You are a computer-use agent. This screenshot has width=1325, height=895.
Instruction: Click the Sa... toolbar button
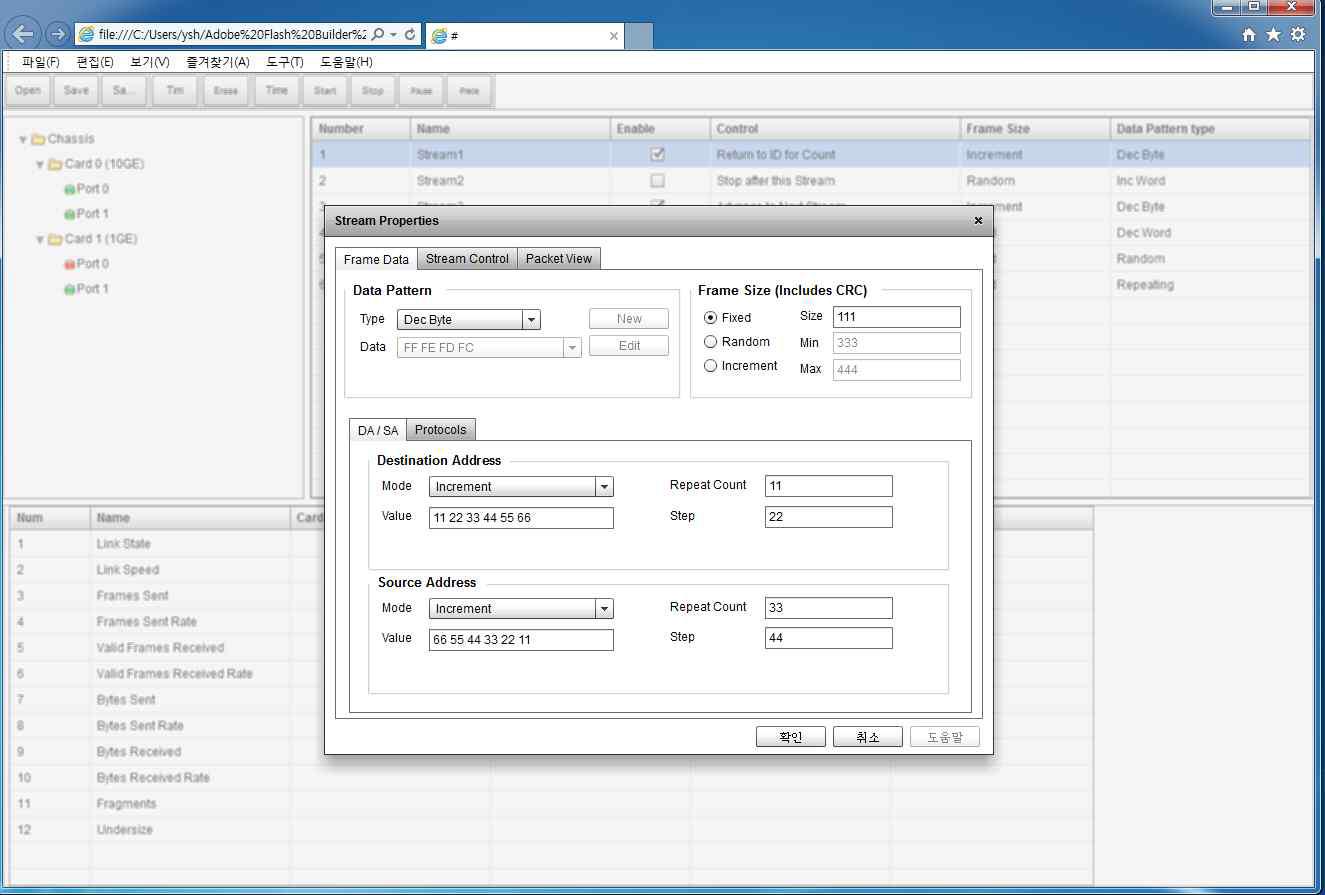[124, 91]
